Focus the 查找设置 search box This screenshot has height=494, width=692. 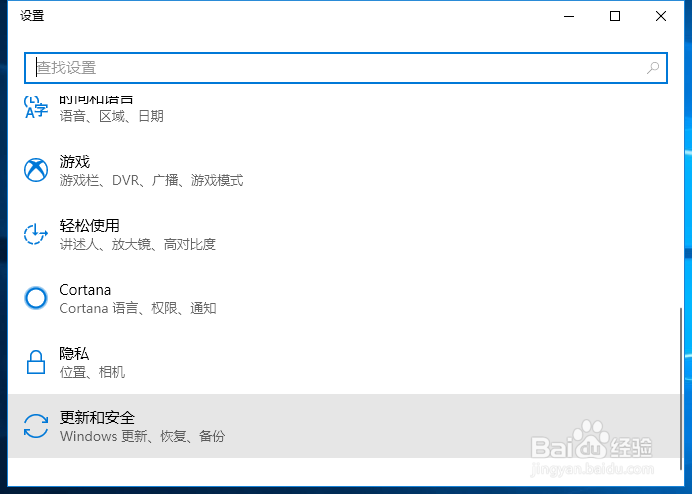(346, 68)
